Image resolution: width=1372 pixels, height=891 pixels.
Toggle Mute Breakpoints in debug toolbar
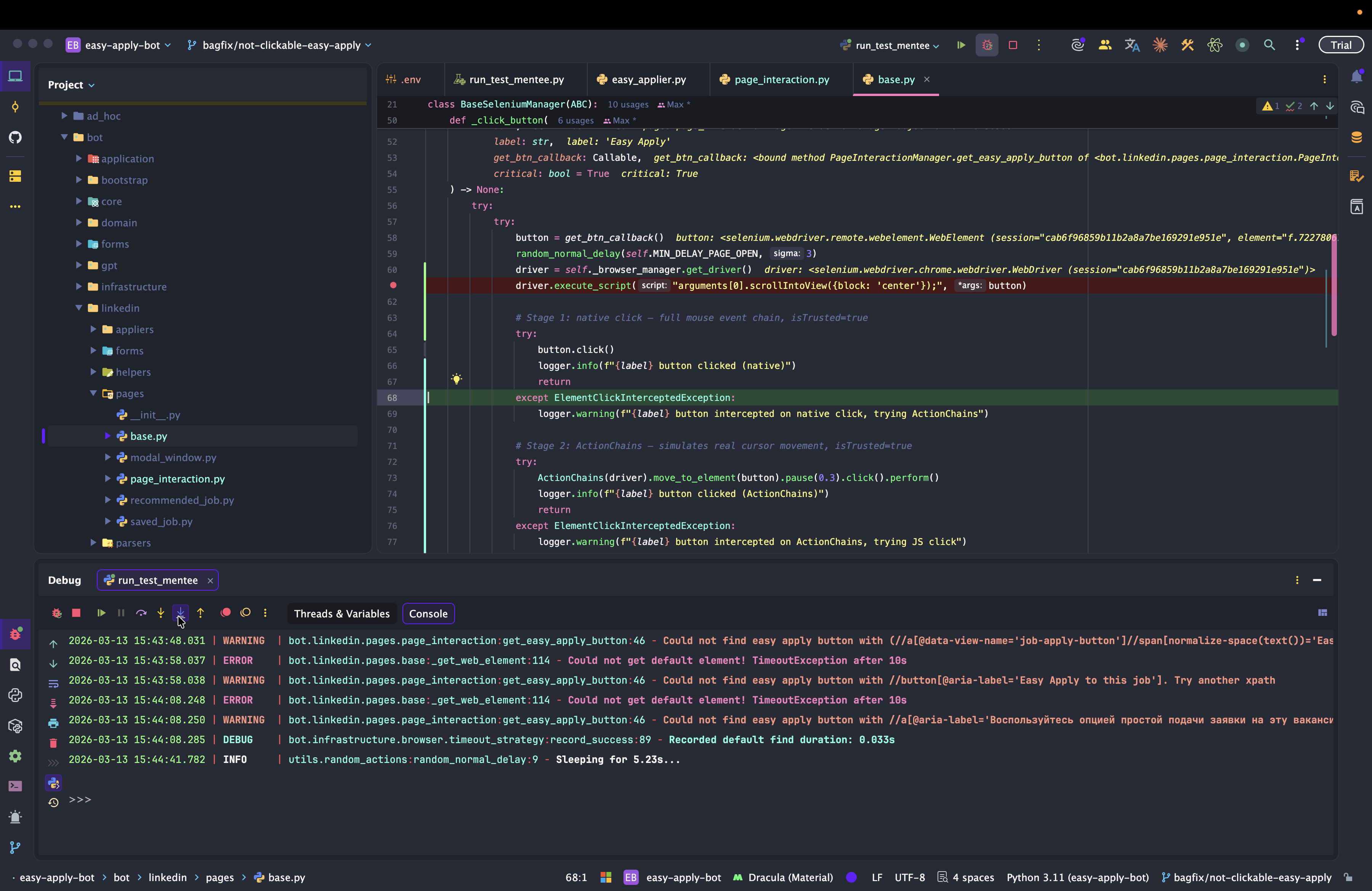(245, 613)
